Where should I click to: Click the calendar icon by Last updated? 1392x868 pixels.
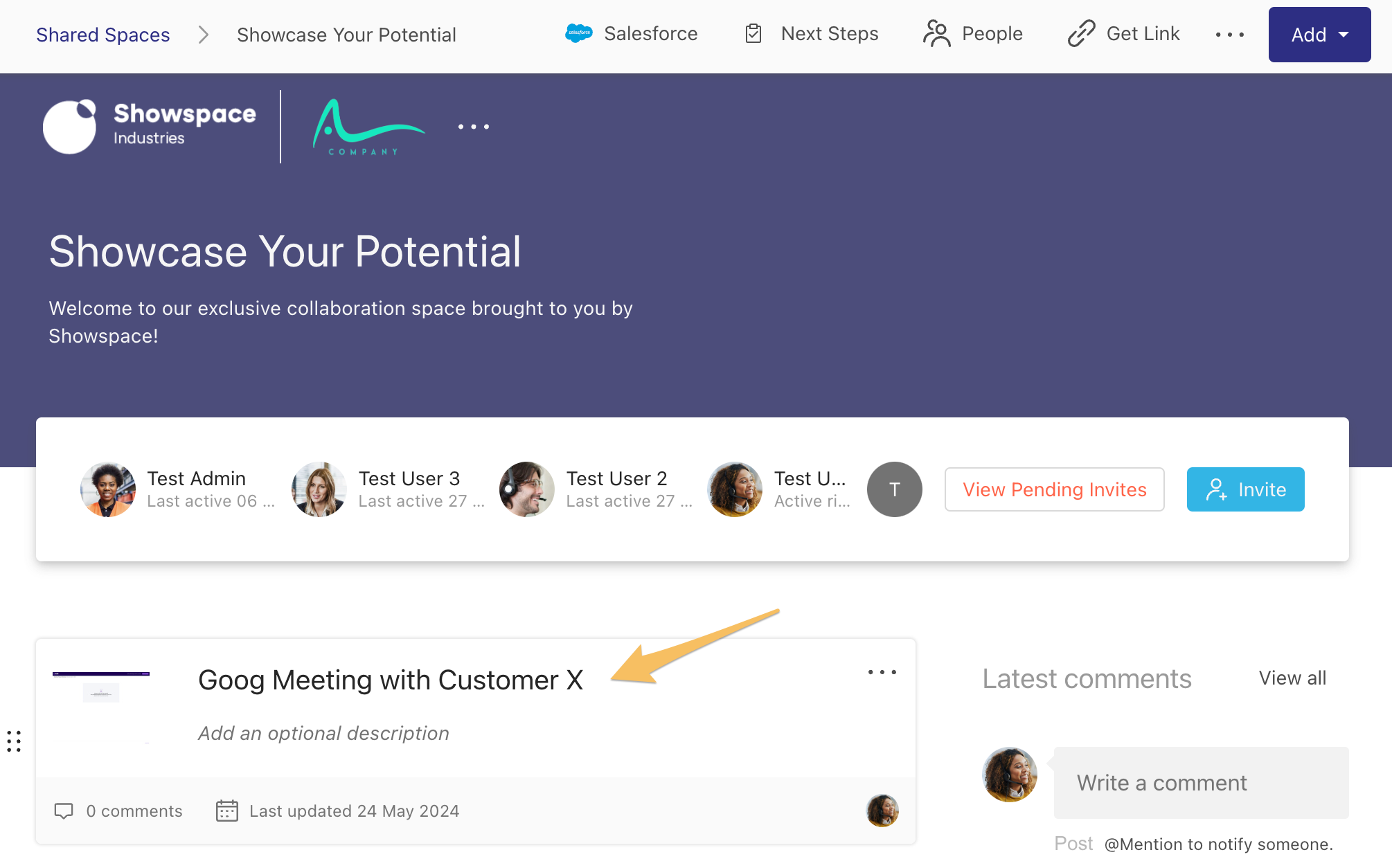(x=226, y=811)
